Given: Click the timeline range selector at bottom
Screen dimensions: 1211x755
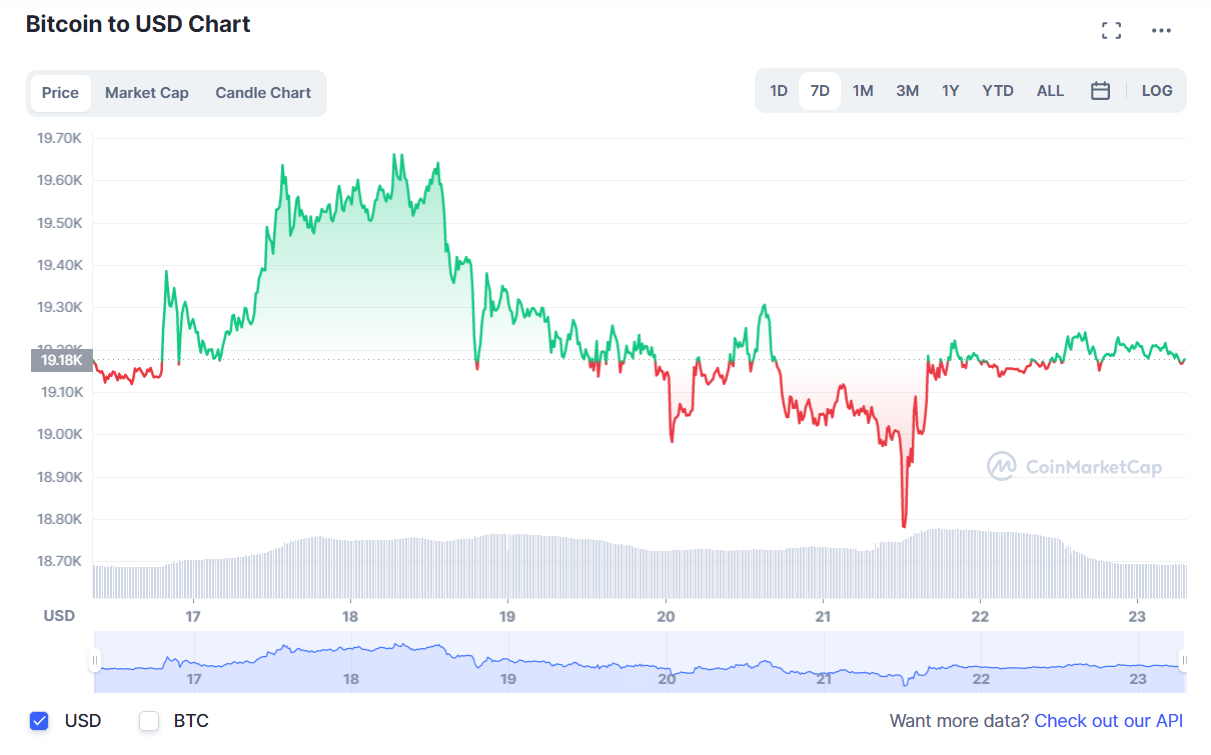Looking at the screenshot, I should point(640,660).
